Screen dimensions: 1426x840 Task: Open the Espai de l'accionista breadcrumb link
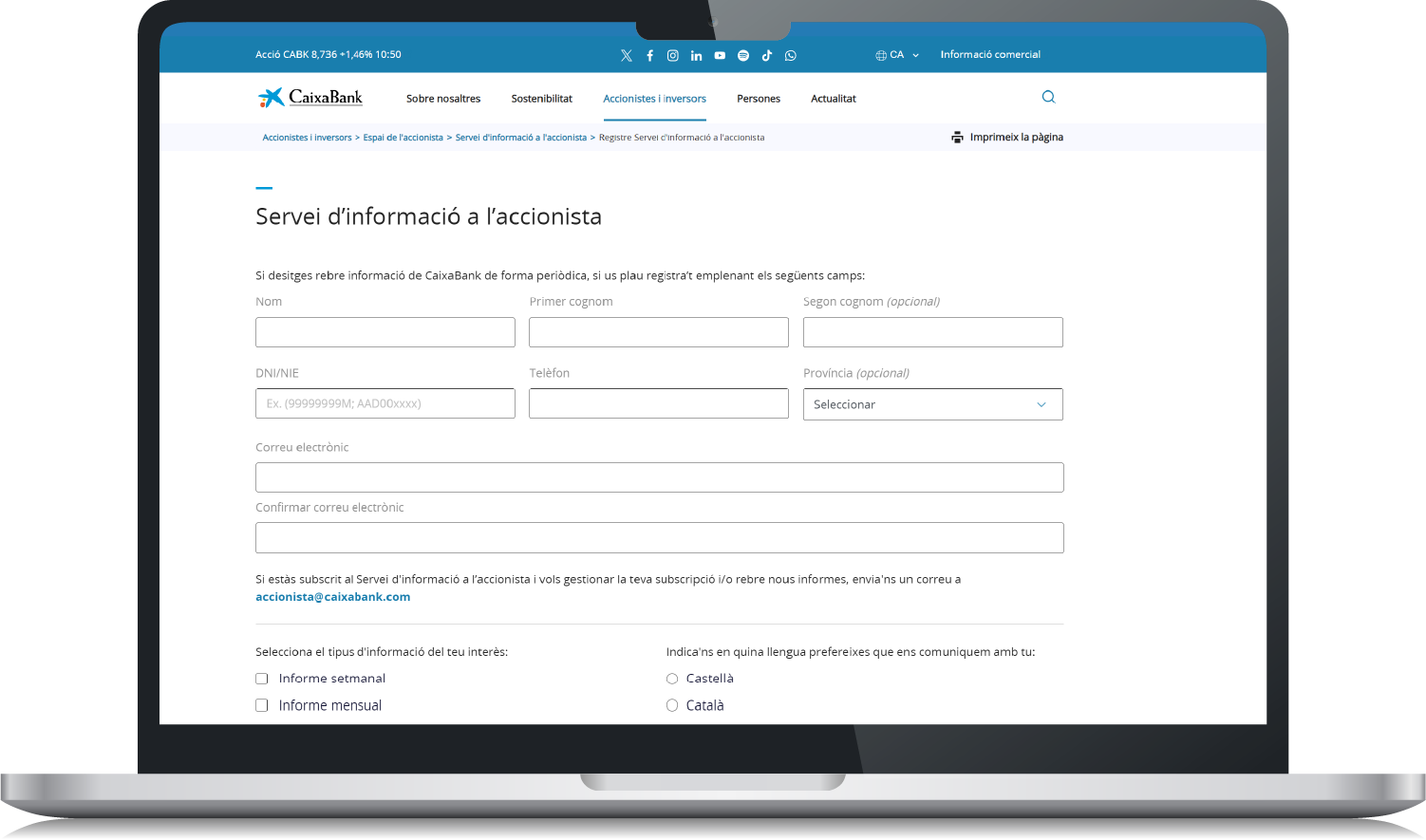click(x=403, y=137)
